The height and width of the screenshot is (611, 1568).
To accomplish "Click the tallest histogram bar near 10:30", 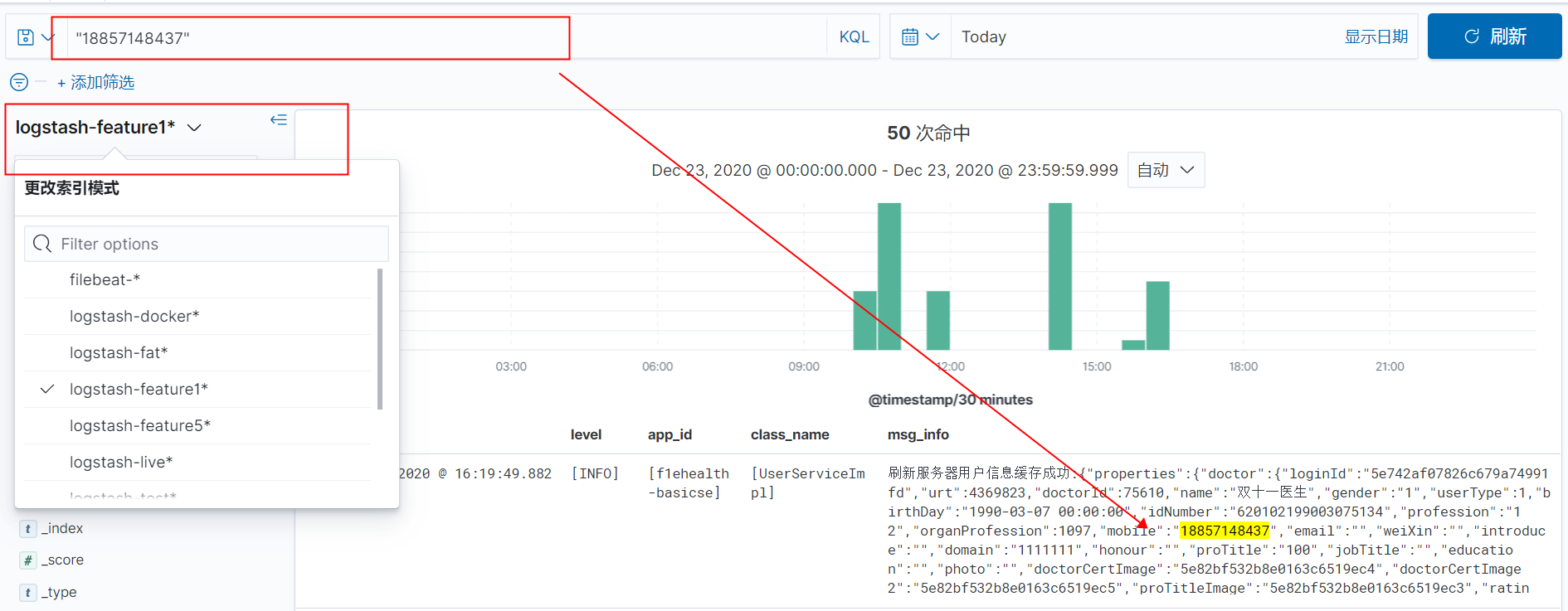I will tap(889, 277).
